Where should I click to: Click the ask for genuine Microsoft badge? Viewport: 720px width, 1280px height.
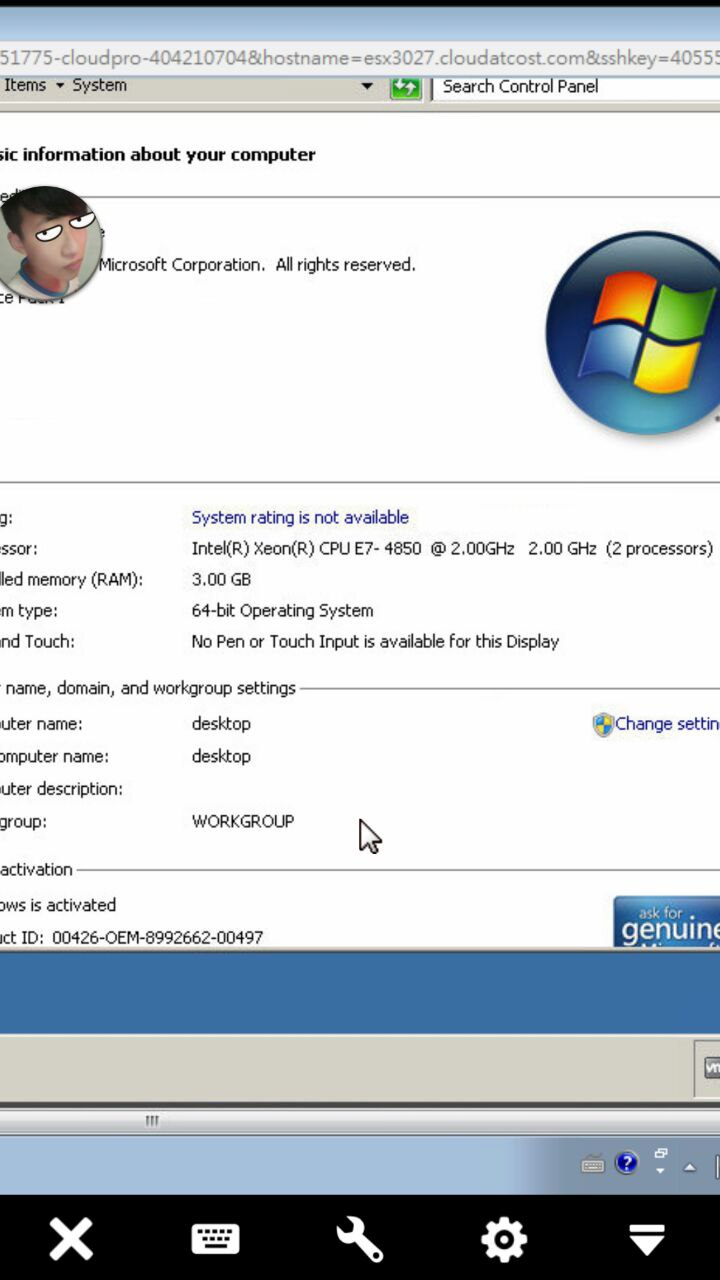(666, 921)
